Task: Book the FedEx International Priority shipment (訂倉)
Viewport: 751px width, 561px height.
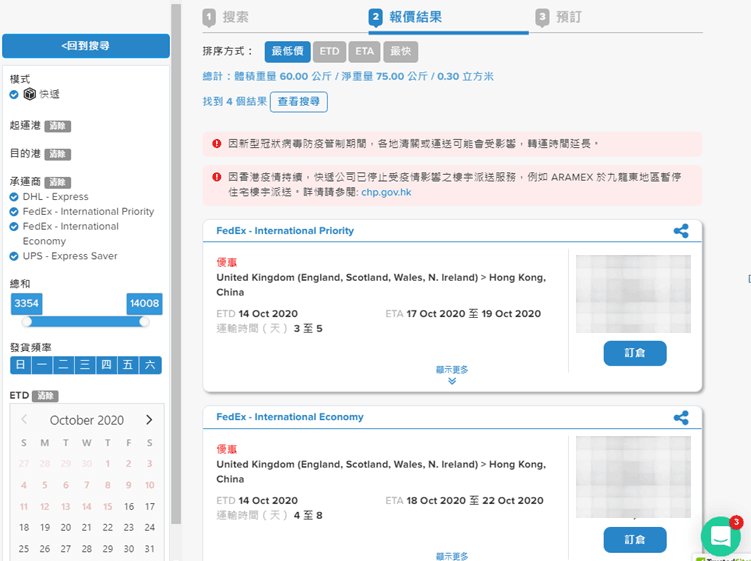Action: pyautogui.click(x=635, y=353)
